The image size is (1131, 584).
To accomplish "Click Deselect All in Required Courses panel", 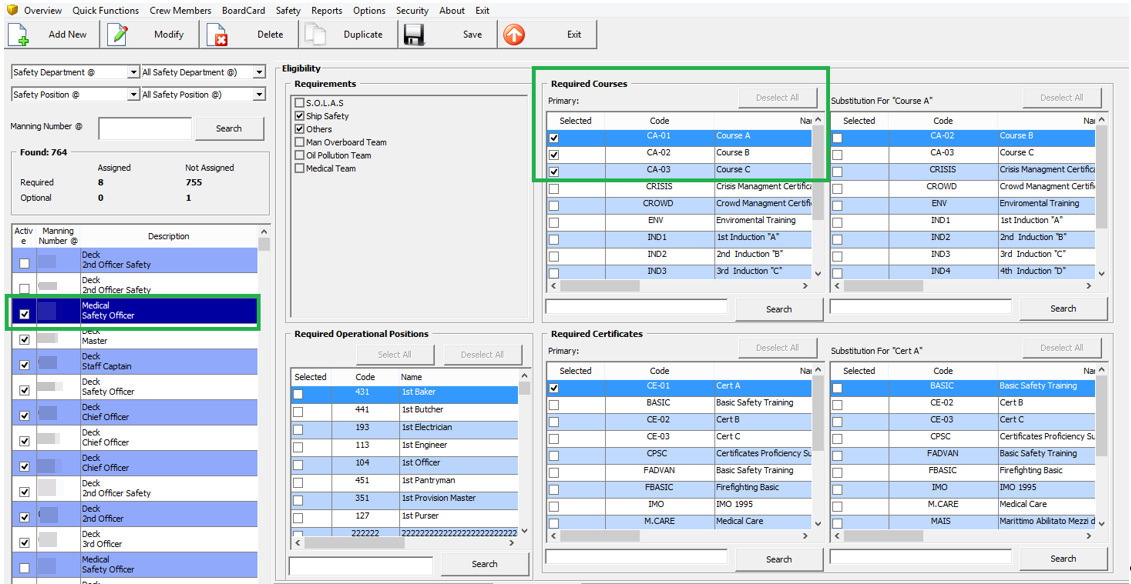I will tap(778, 97).
